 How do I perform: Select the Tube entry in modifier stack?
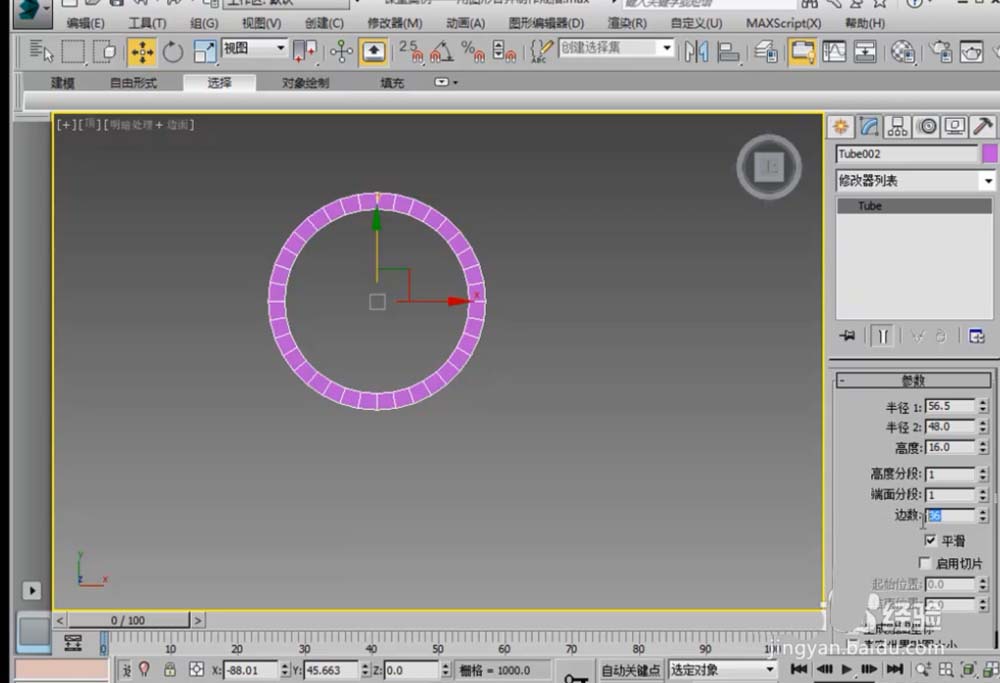(x=914, y=206)
